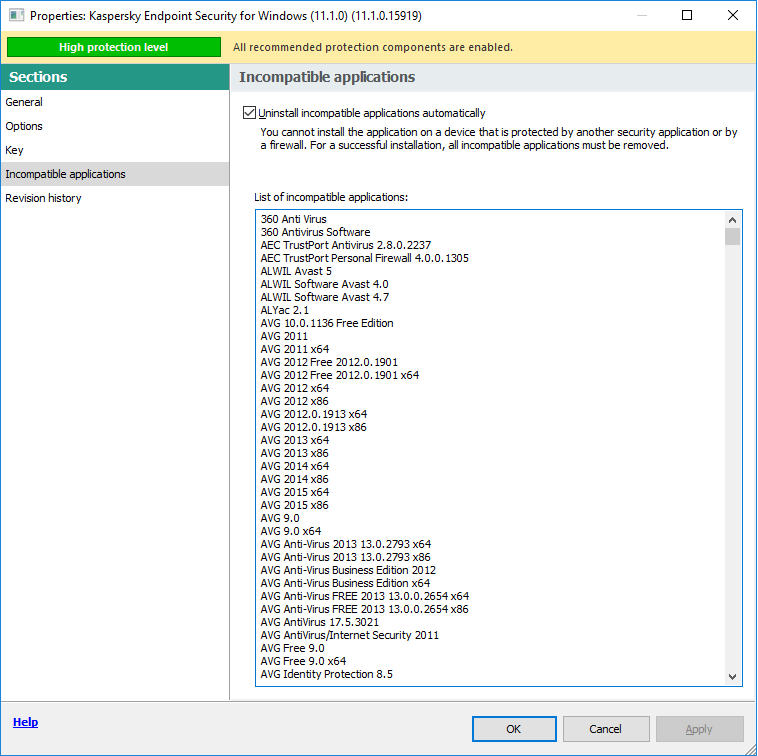Maximize the Properties window
Viewport: 758px width, 756px height.
[686, 15]
